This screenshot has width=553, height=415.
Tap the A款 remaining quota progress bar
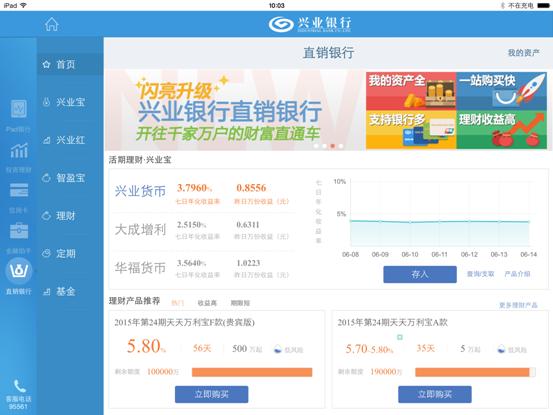coord(475,372)
